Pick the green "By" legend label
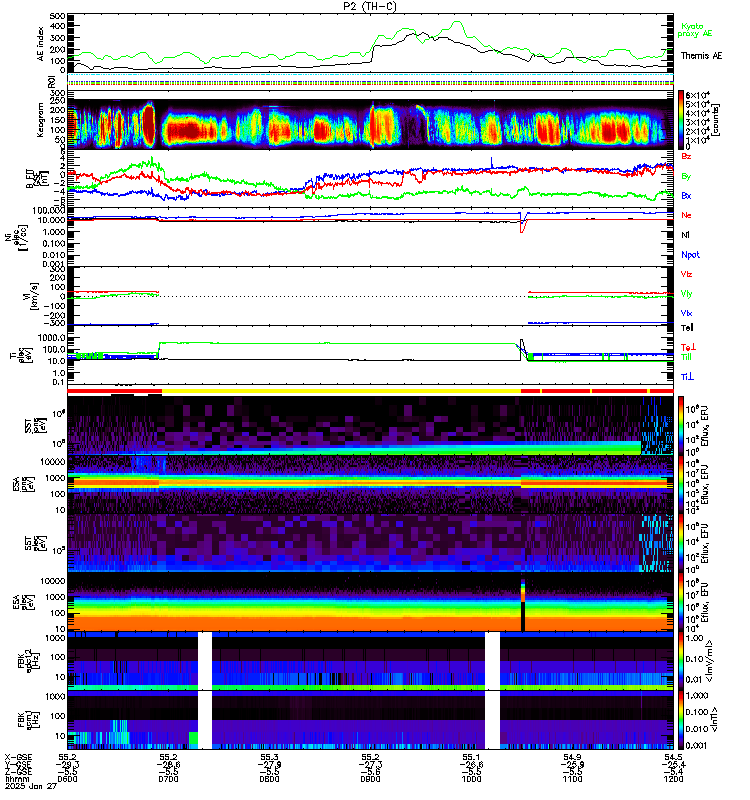The image size is (750, 800). (x=686, y=176)
